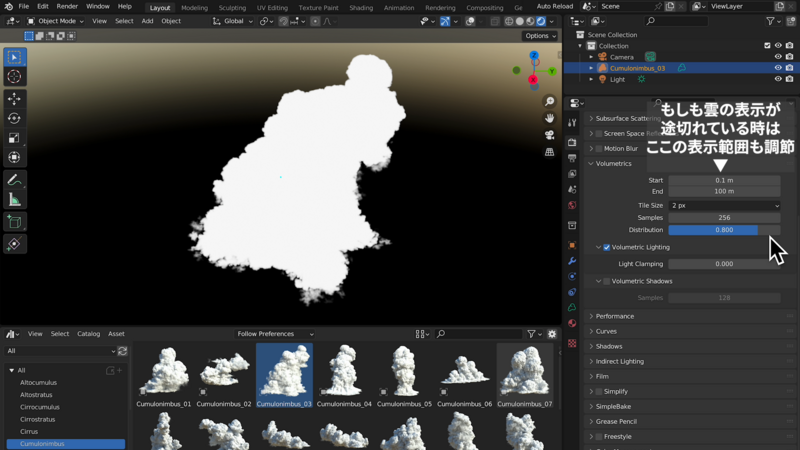Open the Render properties tab

click(572, 142)
